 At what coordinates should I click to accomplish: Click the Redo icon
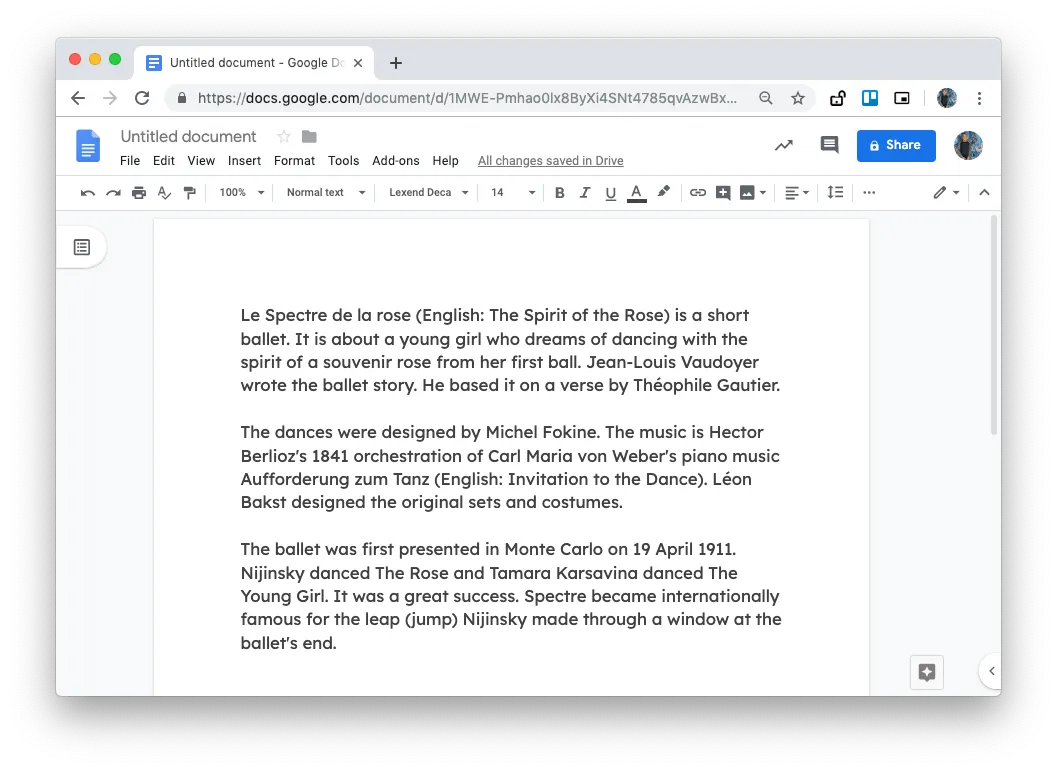113,192
